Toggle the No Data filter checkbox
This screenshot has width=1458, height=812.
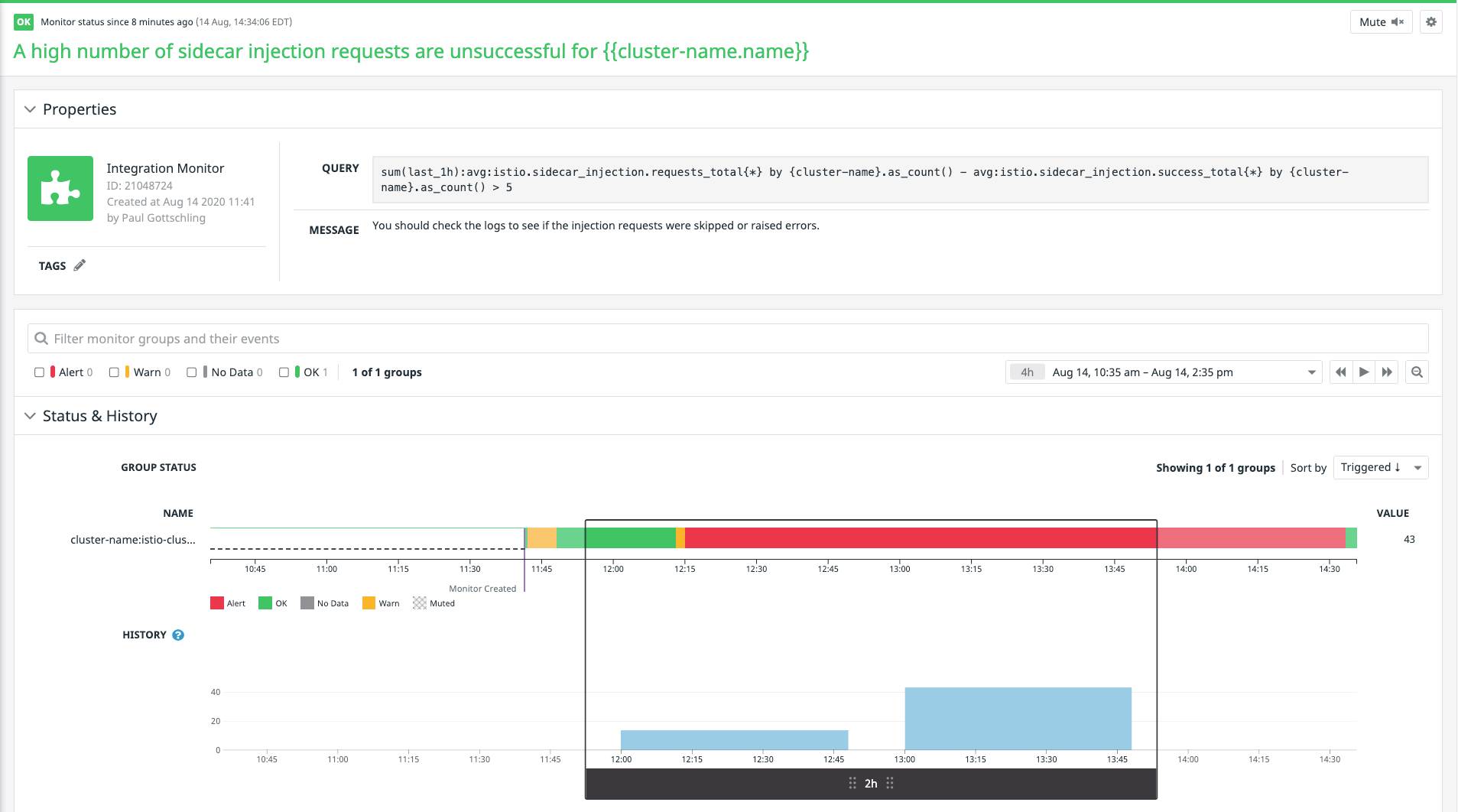click(x=191, y=372)
